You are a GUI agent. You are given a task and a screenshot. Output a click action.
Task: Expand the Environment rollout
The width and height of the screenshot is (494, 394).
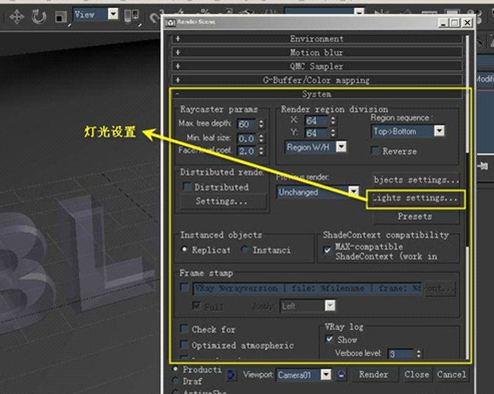pos(317,39)
